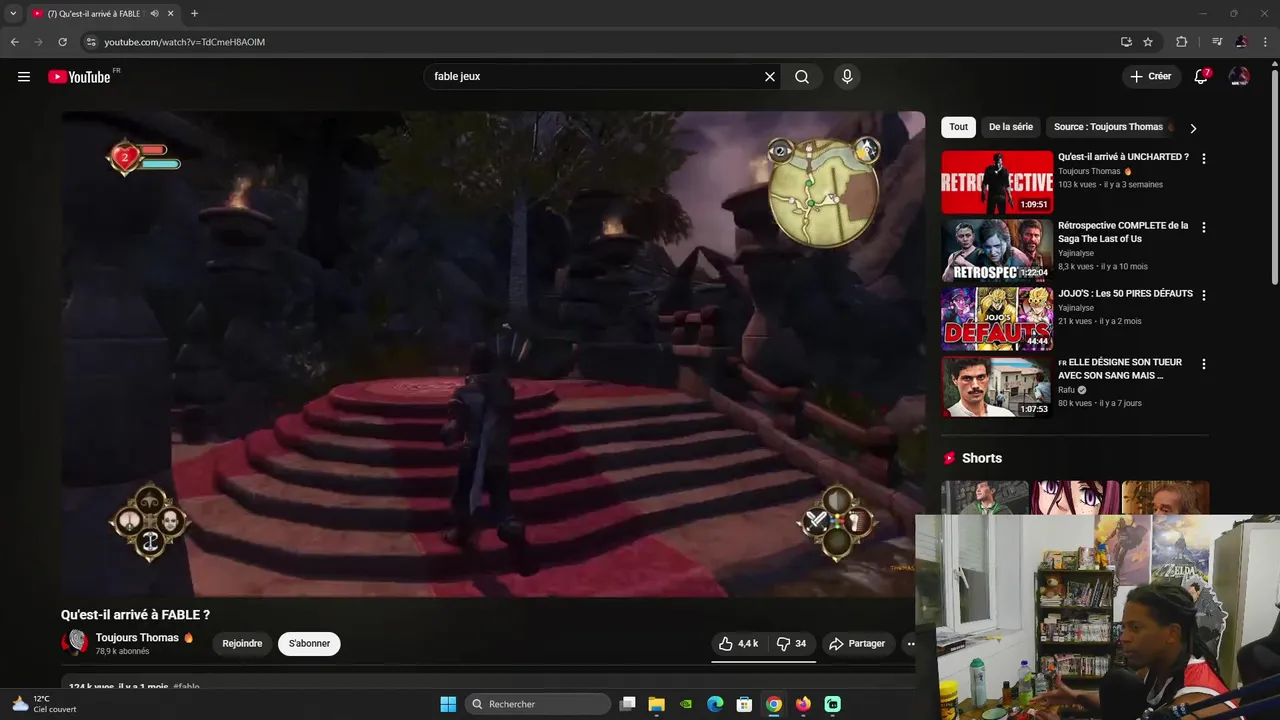
Task: Run search using the magnifier button
Action: point(802,77)
